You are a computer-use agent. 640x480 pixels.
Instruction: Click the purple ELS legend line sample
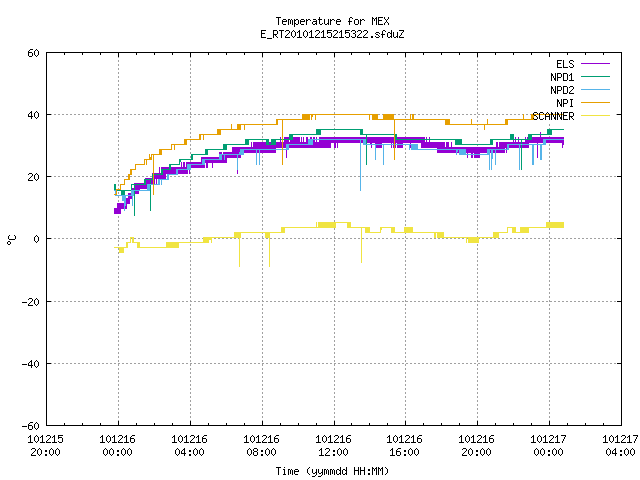595,64
